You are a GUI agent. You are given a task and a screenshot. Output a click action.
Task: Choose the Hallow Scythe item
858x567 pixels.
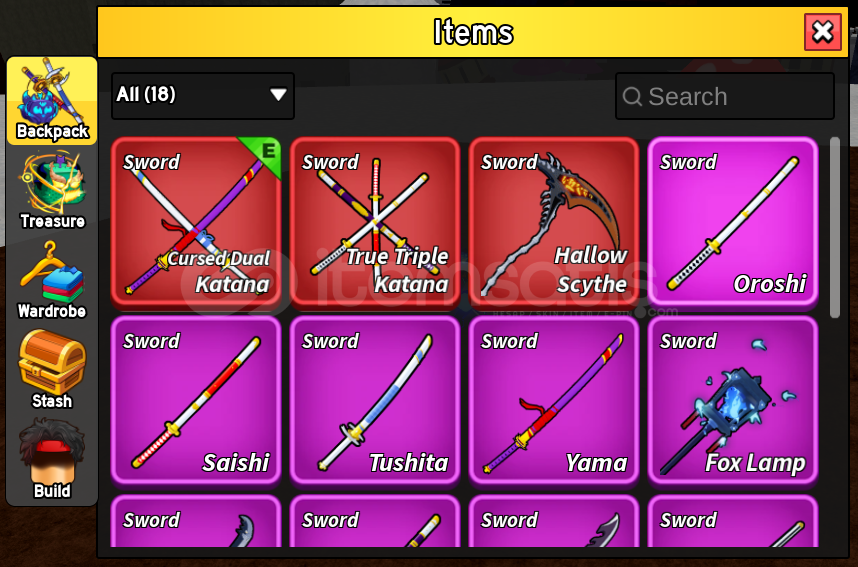pos(554,221)
